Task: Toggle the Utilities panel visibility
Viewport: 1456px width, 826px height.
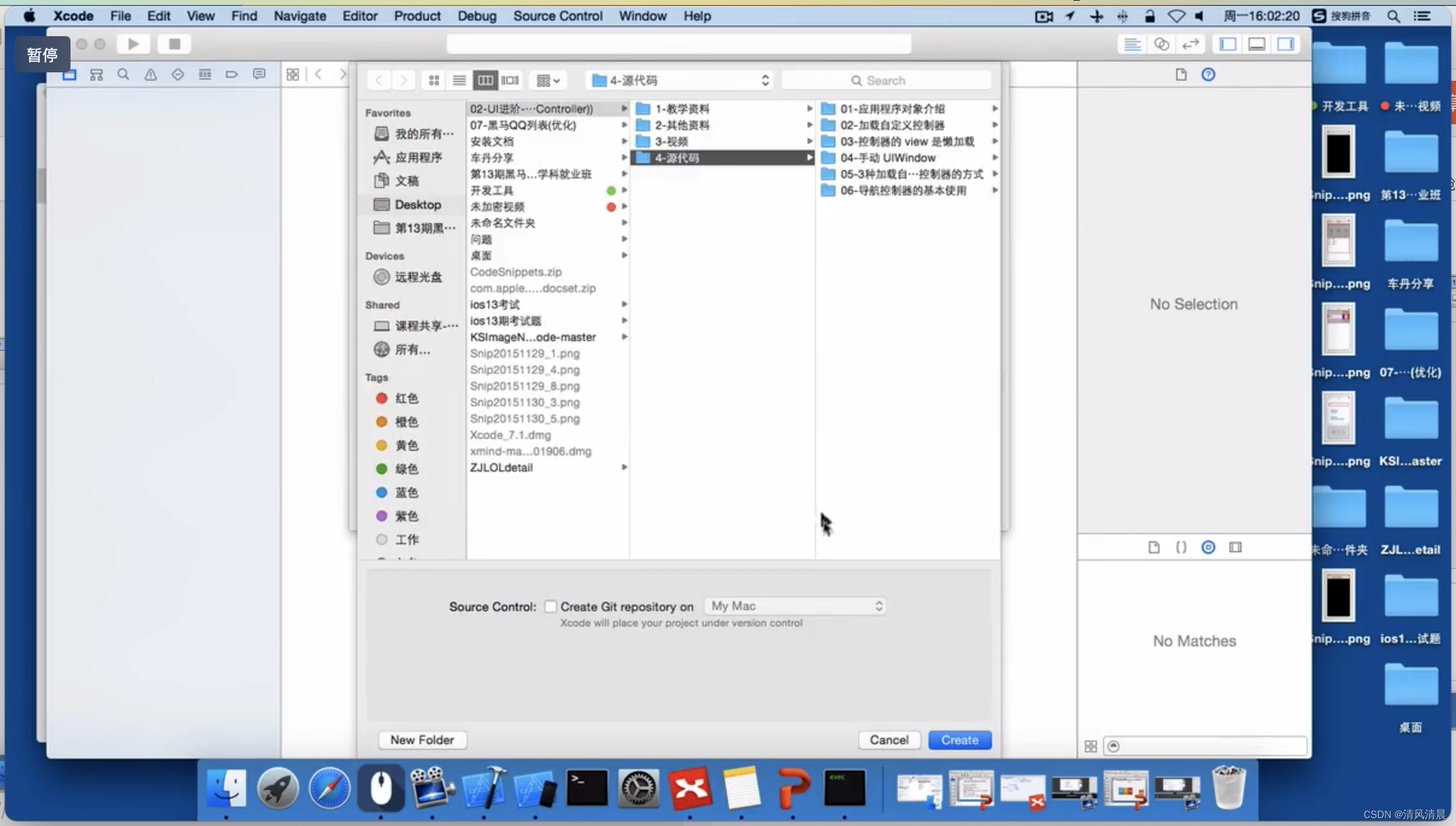Action: pyautogui.click(x=1285, y=44)
